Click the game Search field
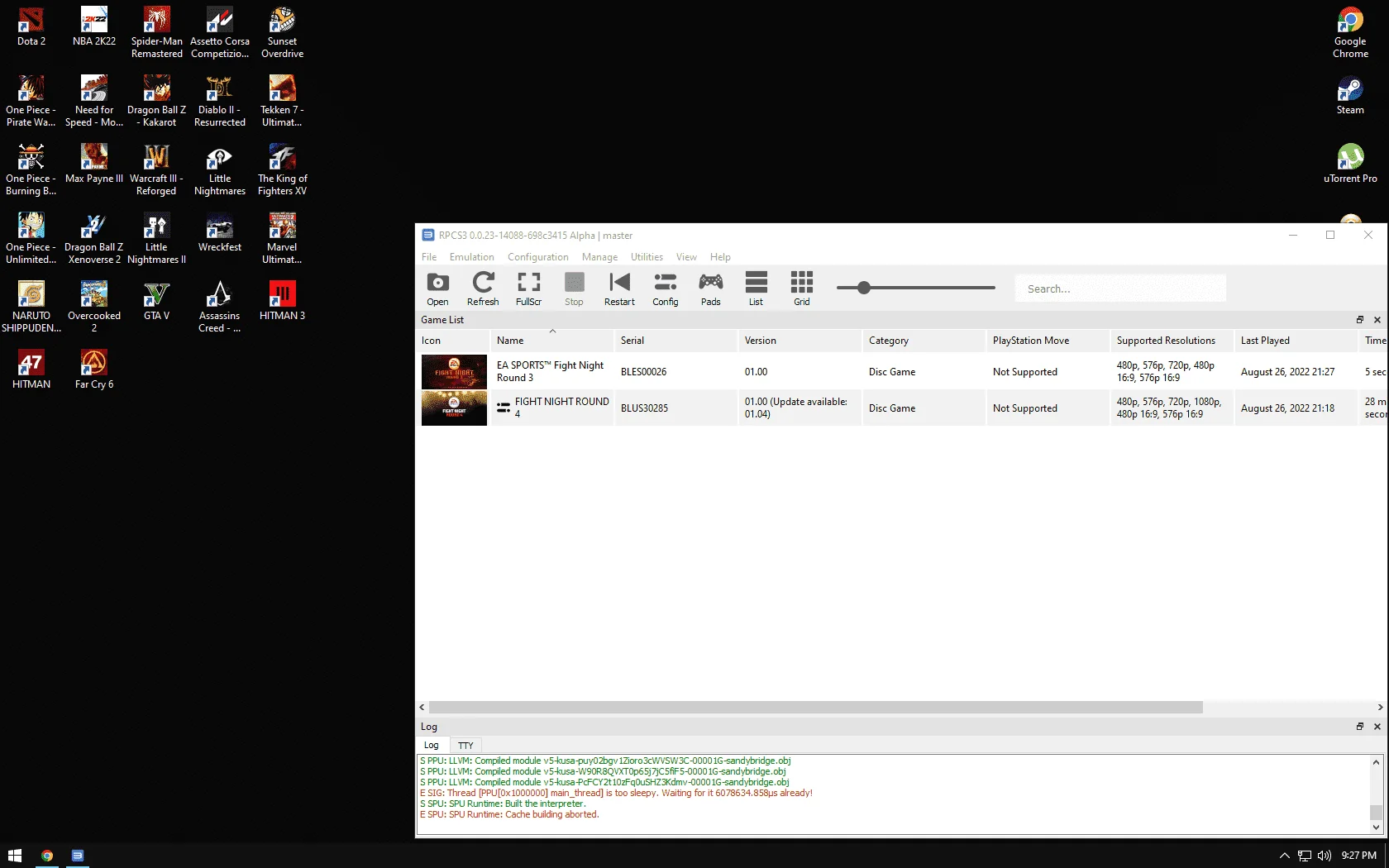The image size is (1389, 868). (1120, 289)
